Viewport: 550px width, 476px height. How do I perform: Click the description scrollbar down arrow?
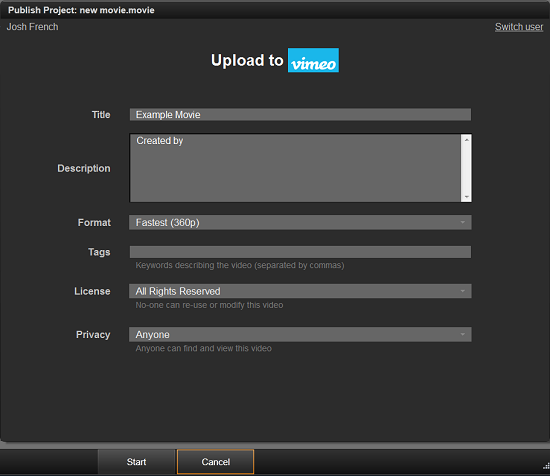click(466, 197)
